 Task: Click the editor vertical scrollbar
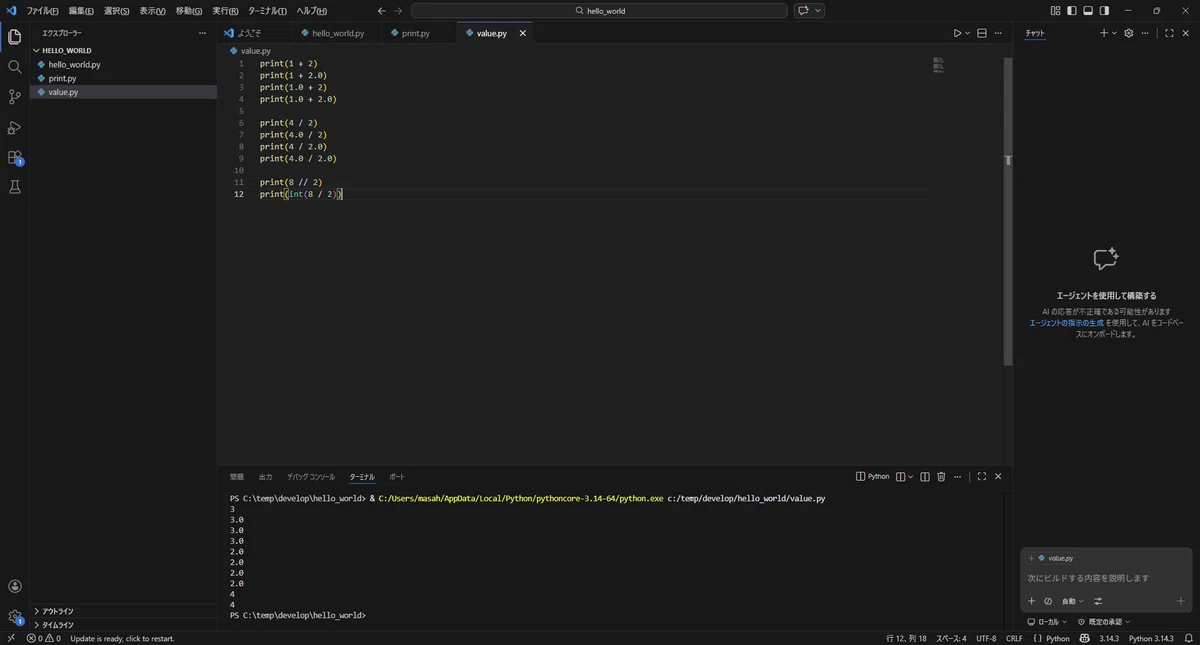tap(1008, 210)
